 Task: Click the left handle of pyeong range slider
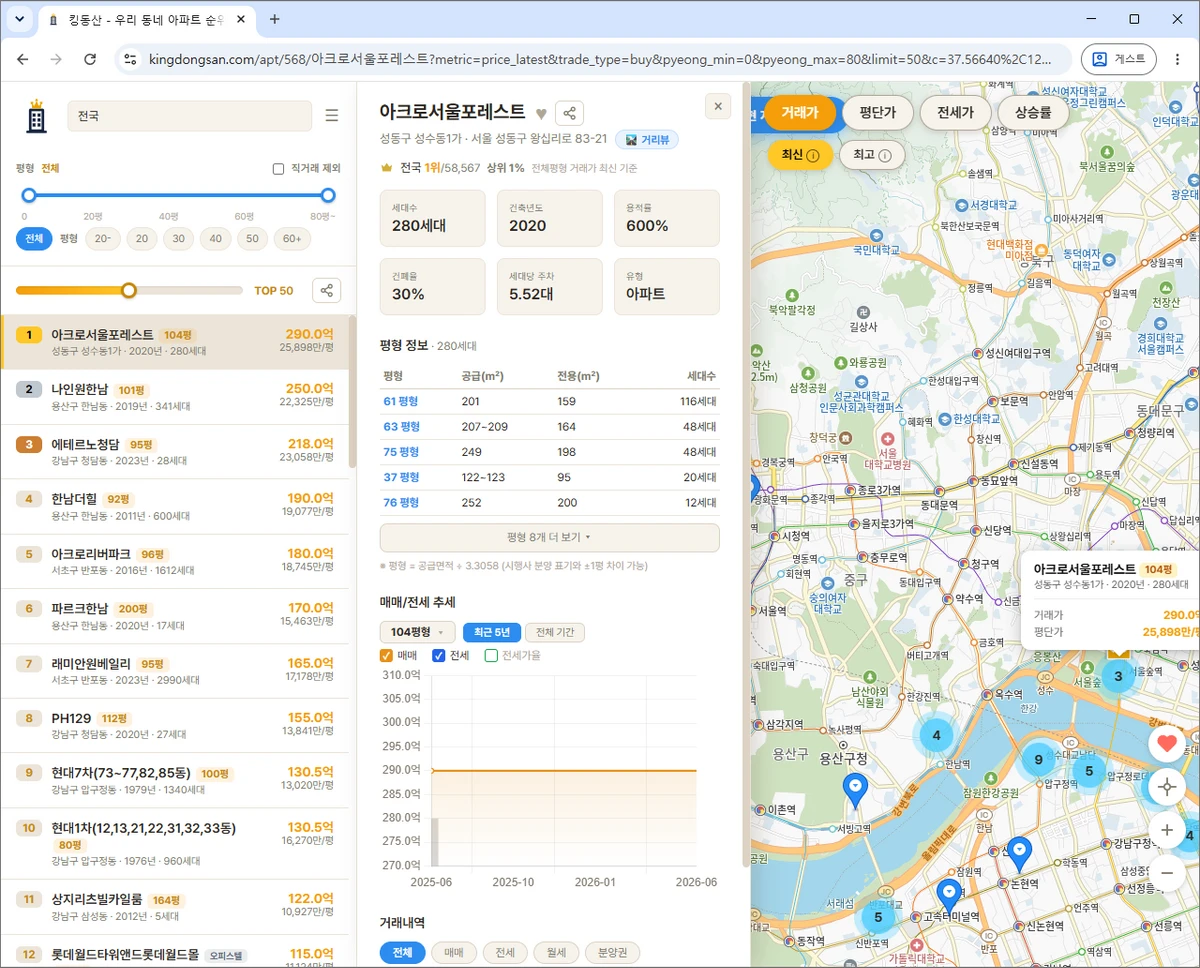click(x=29, y=195)
